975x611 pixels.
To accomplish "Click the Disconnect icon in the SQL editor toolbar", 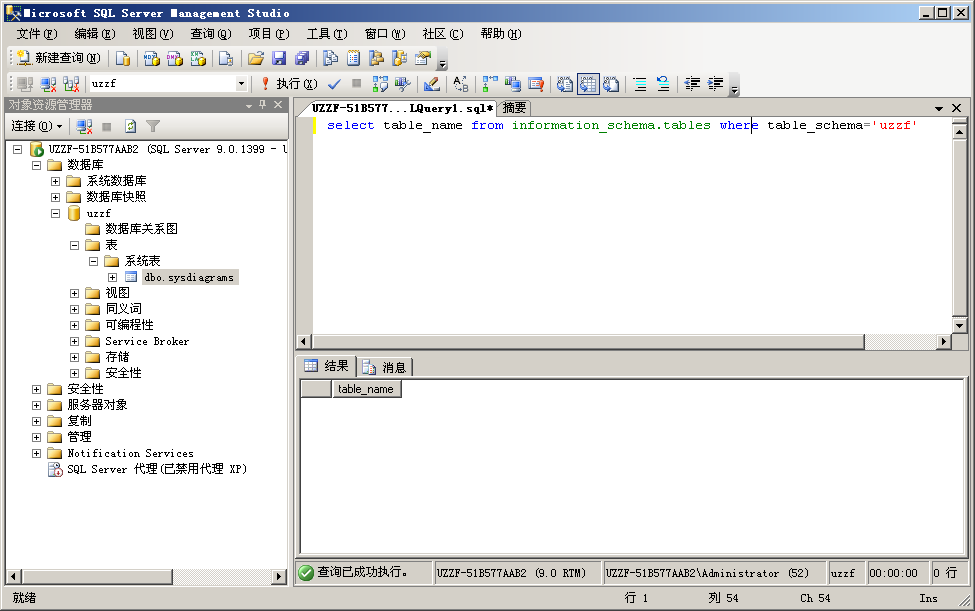I will pyautogui.click(x=48, y=84).
